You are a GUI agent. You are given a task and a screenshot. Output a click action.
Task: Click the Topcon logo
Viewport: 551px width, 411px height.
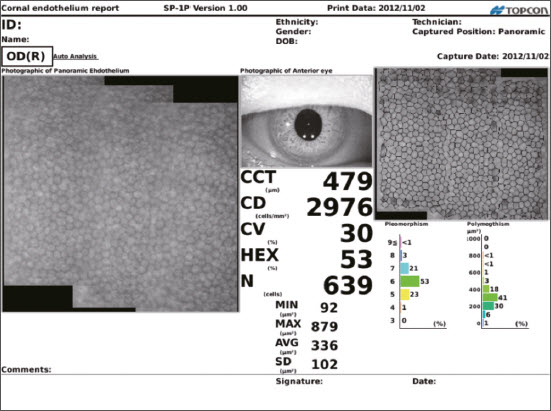point(519,10)
